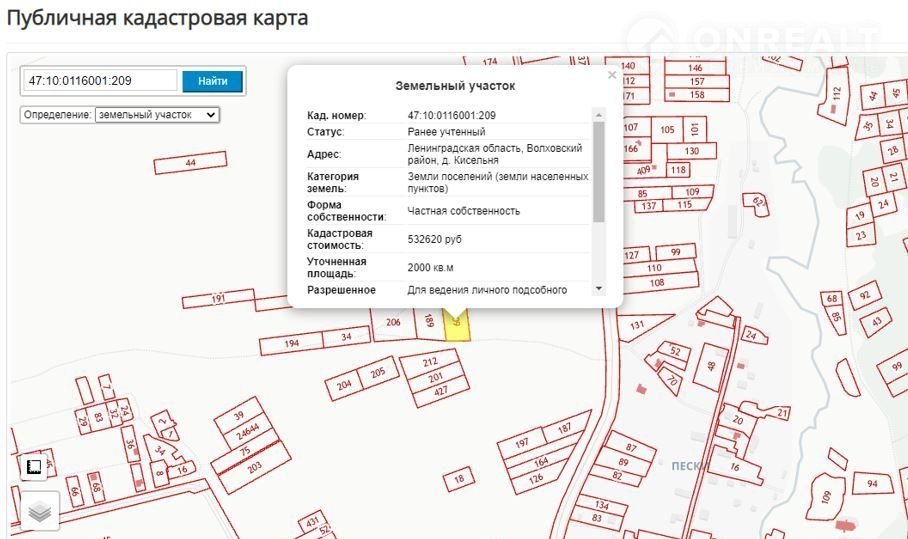908x539 pixels.
Task: Click the scroll-down arrow in the info popup
Action: click(x=599, y=288)
